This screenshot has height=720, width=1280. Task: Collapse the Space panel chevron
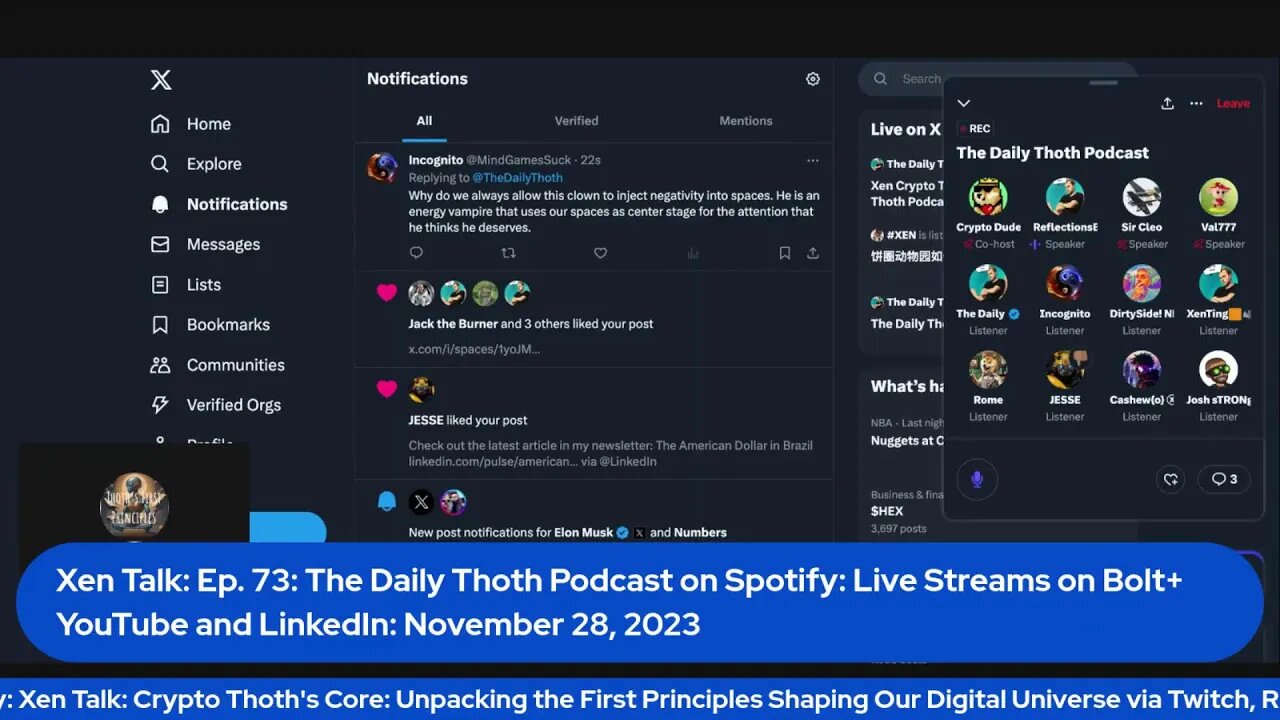tap(964, 103)
